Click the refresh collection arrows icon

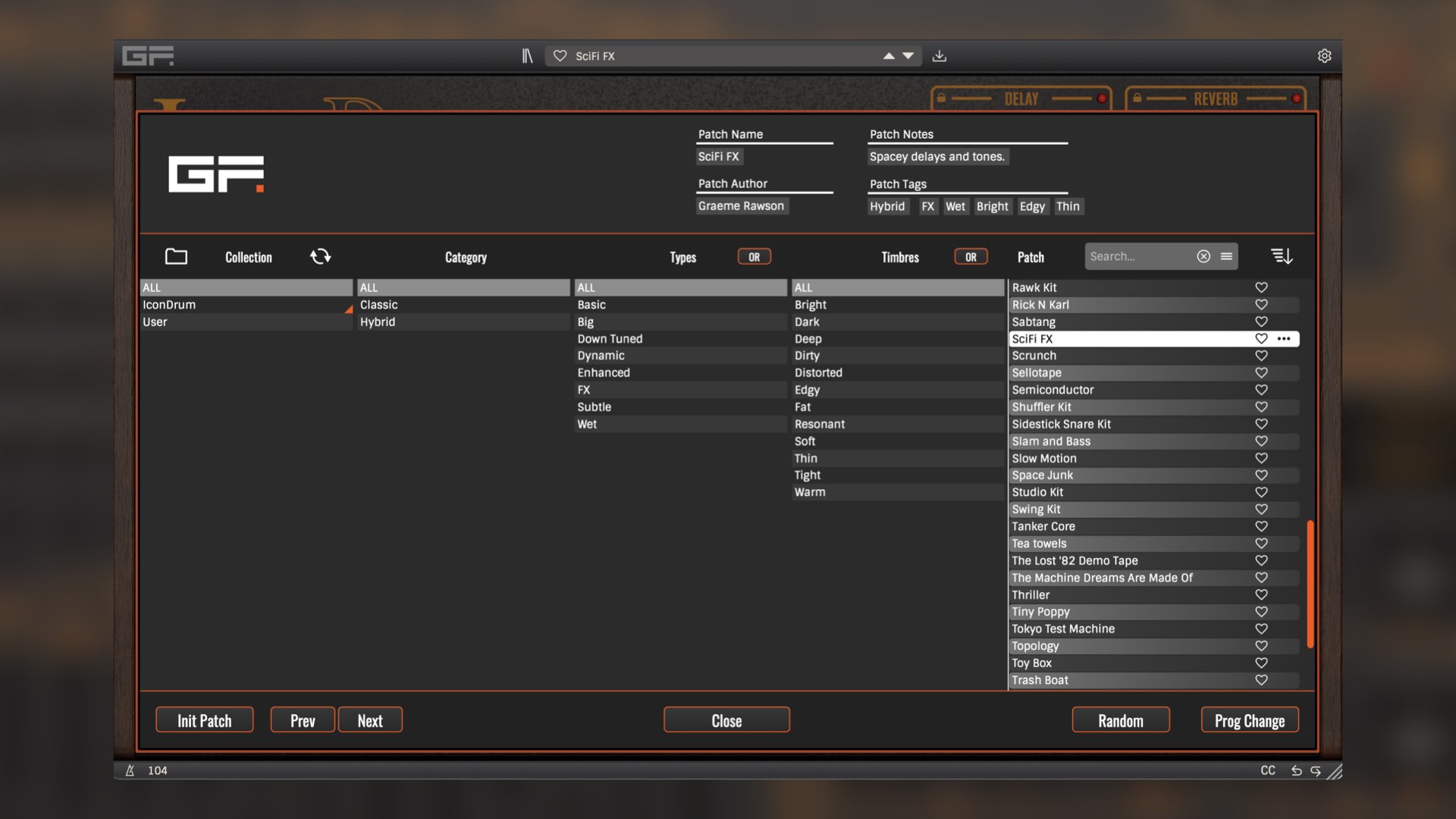[x=320, y=256]
